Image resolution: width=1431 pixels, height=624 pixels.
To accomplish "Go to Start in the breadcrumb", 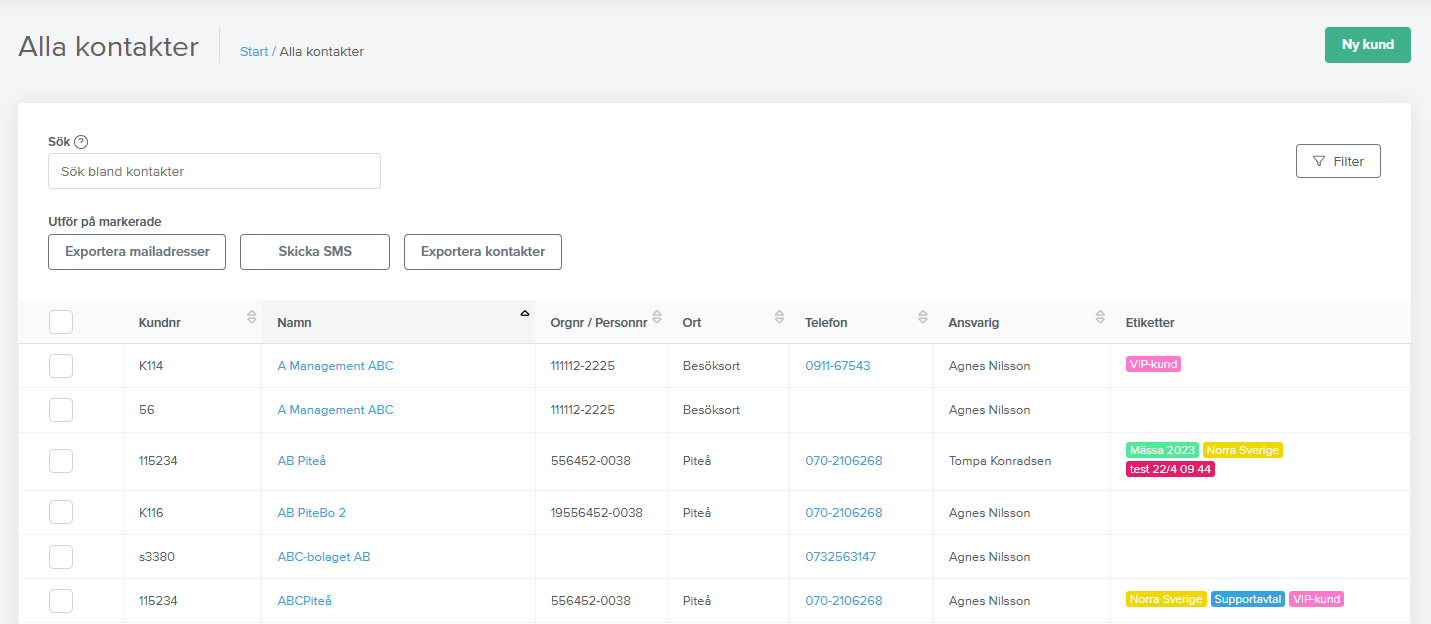I will click(254, 51).
